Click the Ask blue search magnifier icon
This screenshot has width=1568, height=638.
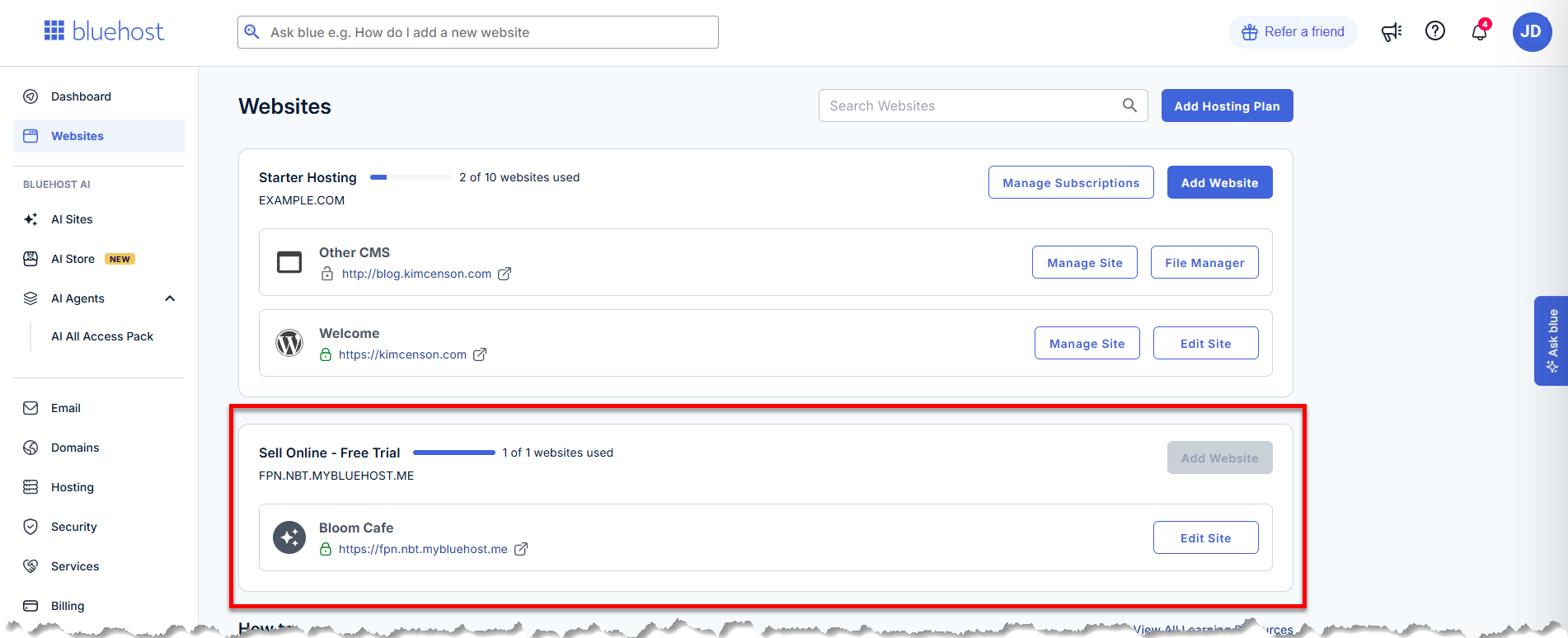(x=252, y=32)
